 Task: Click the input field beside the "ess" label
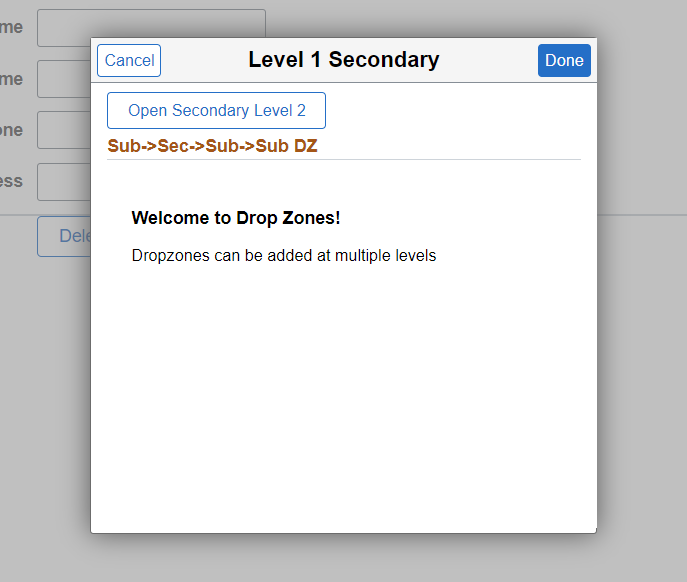coord(64,182)
